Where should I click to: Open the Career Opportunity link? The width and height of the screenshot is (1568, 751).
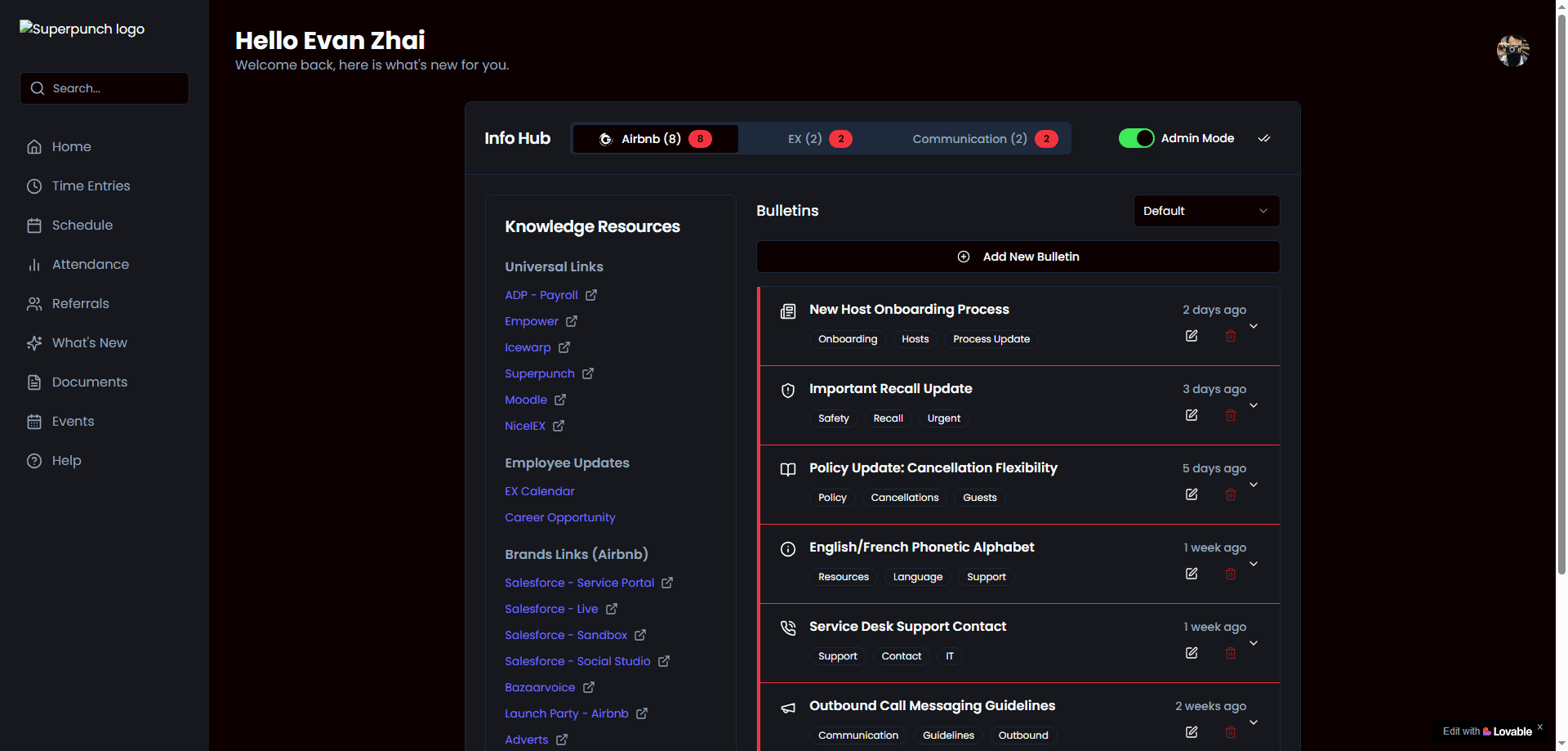560,517
